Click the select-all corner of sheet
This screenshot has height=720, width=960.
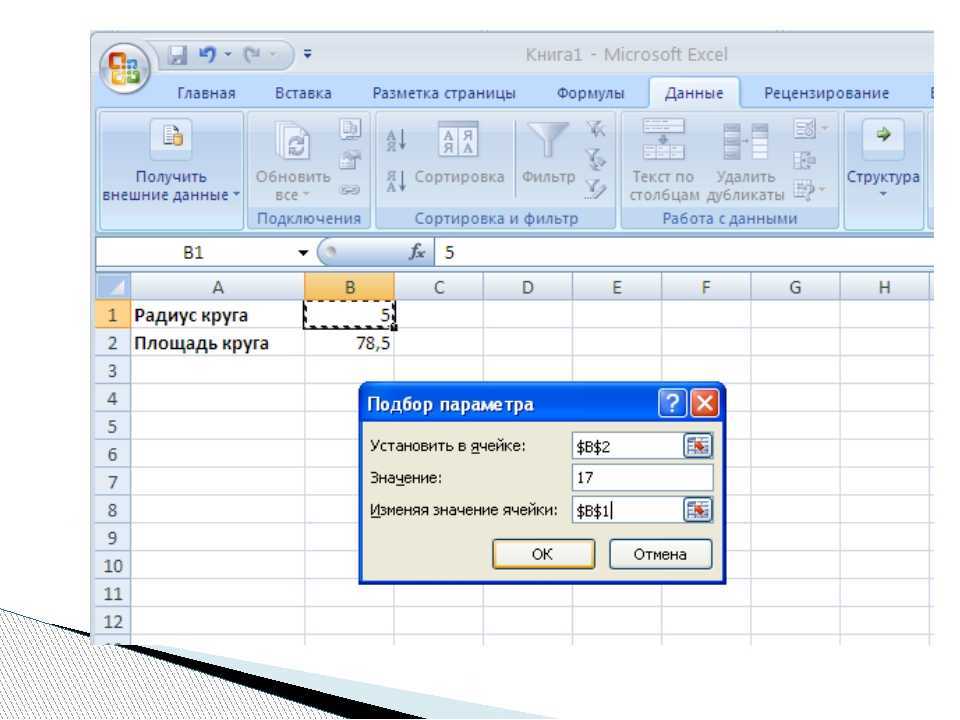point(113,287)
